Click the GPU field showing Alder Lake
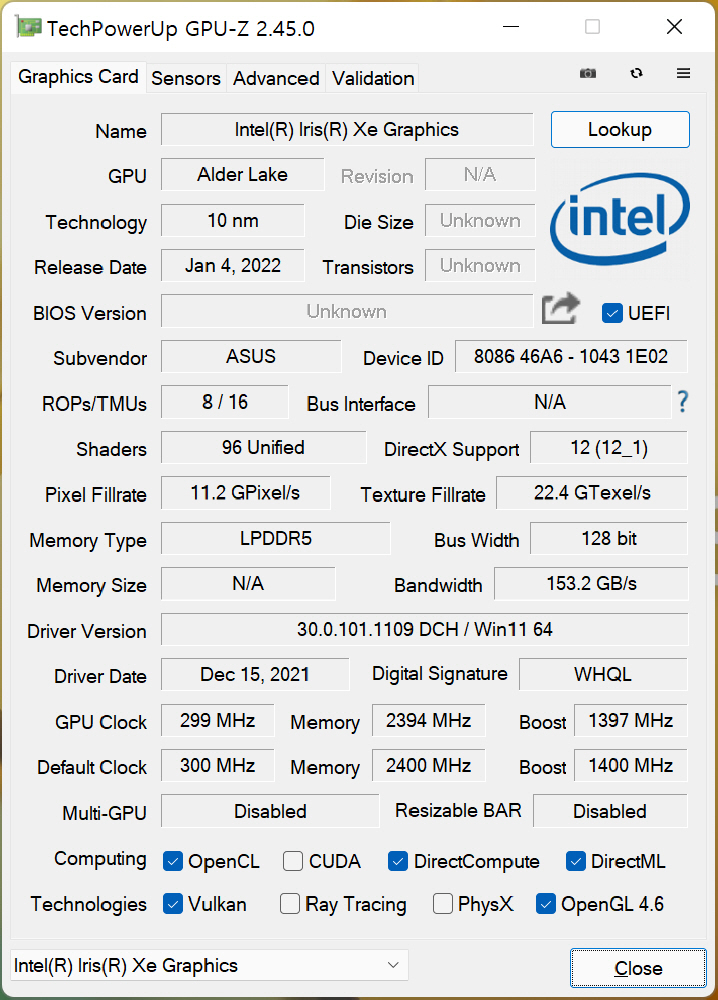The width and height of the screenshot is (718, 1000). 242,174
